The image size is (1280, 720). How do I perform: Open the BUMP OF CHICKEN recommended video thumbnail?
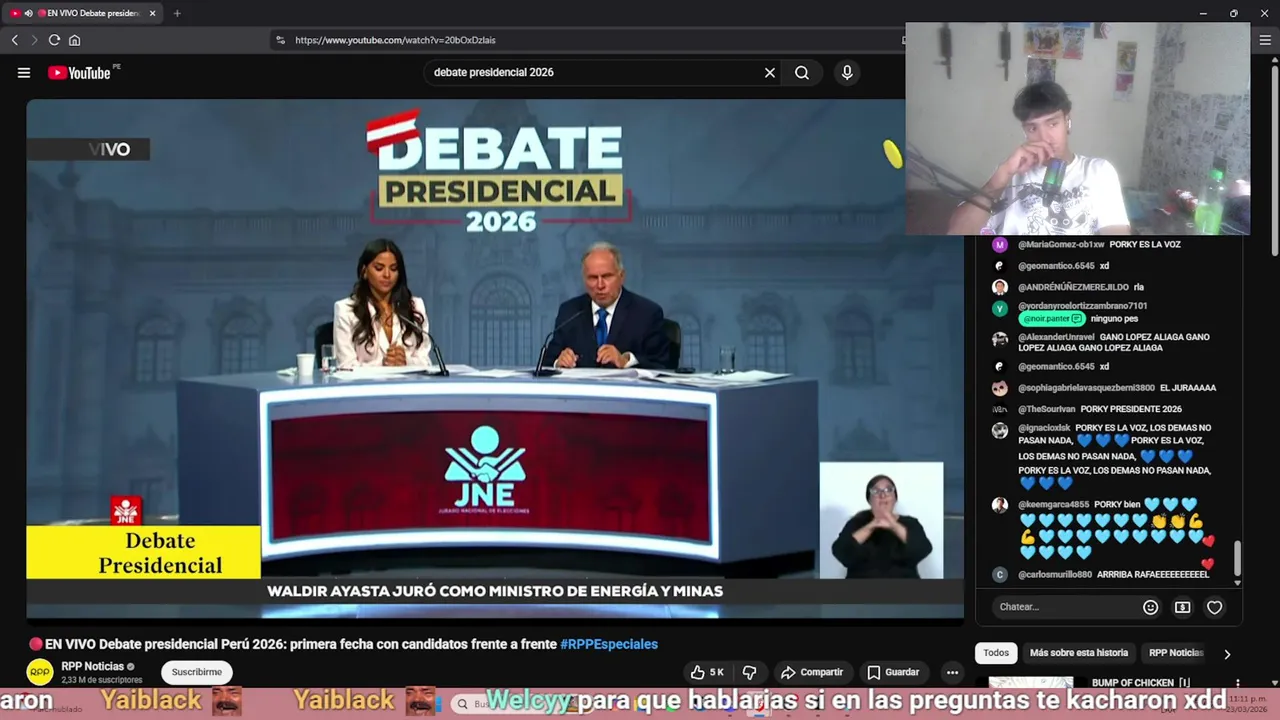(1031, 682)
